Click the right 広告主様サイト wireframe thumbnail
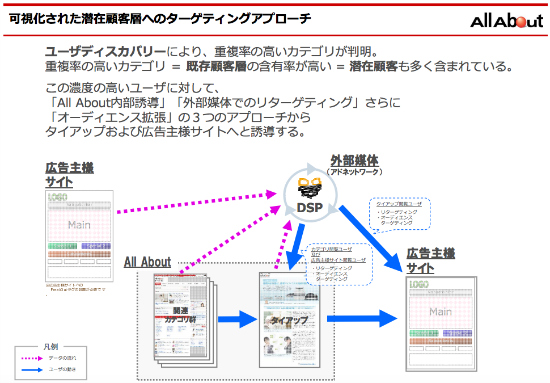Viewport: 550px width, 383px height. click(x=441, y=324)
